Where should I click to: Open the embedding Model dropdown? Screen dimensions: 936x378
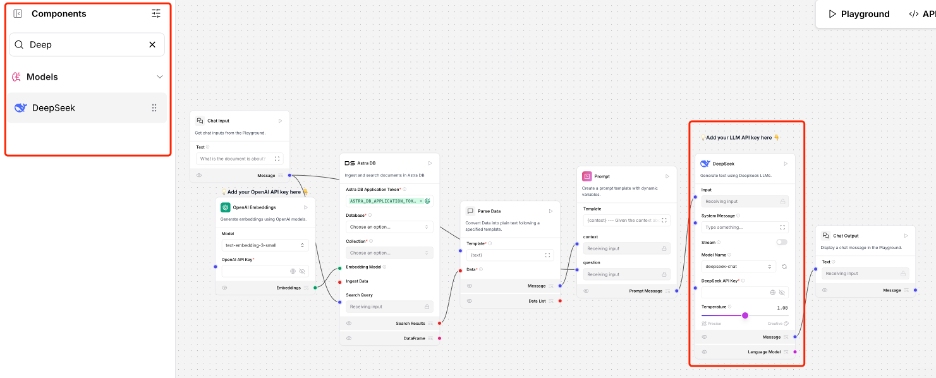point(265,245)
